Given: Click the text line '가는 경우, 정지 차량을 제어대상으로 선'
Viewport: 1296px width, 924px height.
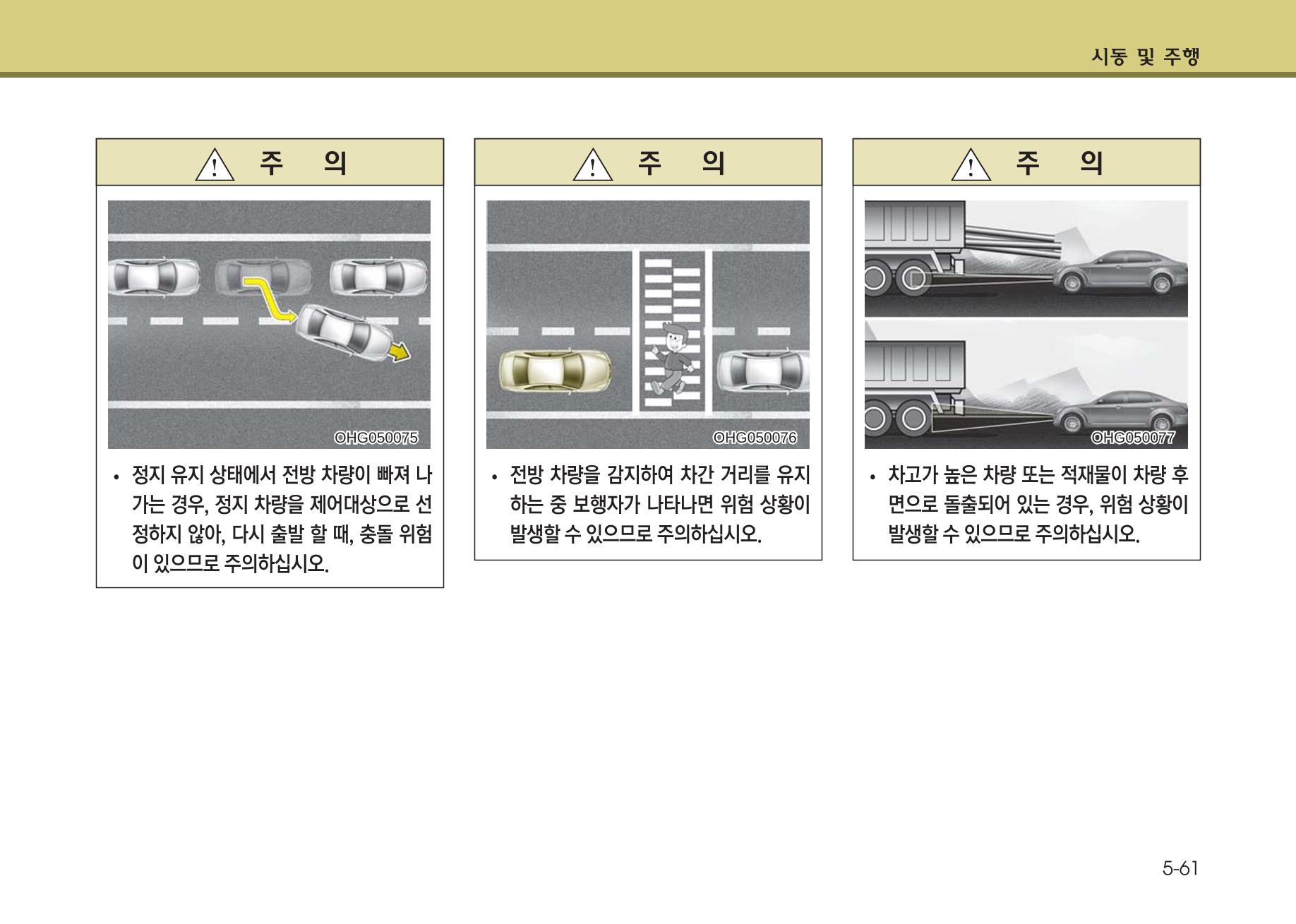Looking at the screenshot, I should click(282, 505).
